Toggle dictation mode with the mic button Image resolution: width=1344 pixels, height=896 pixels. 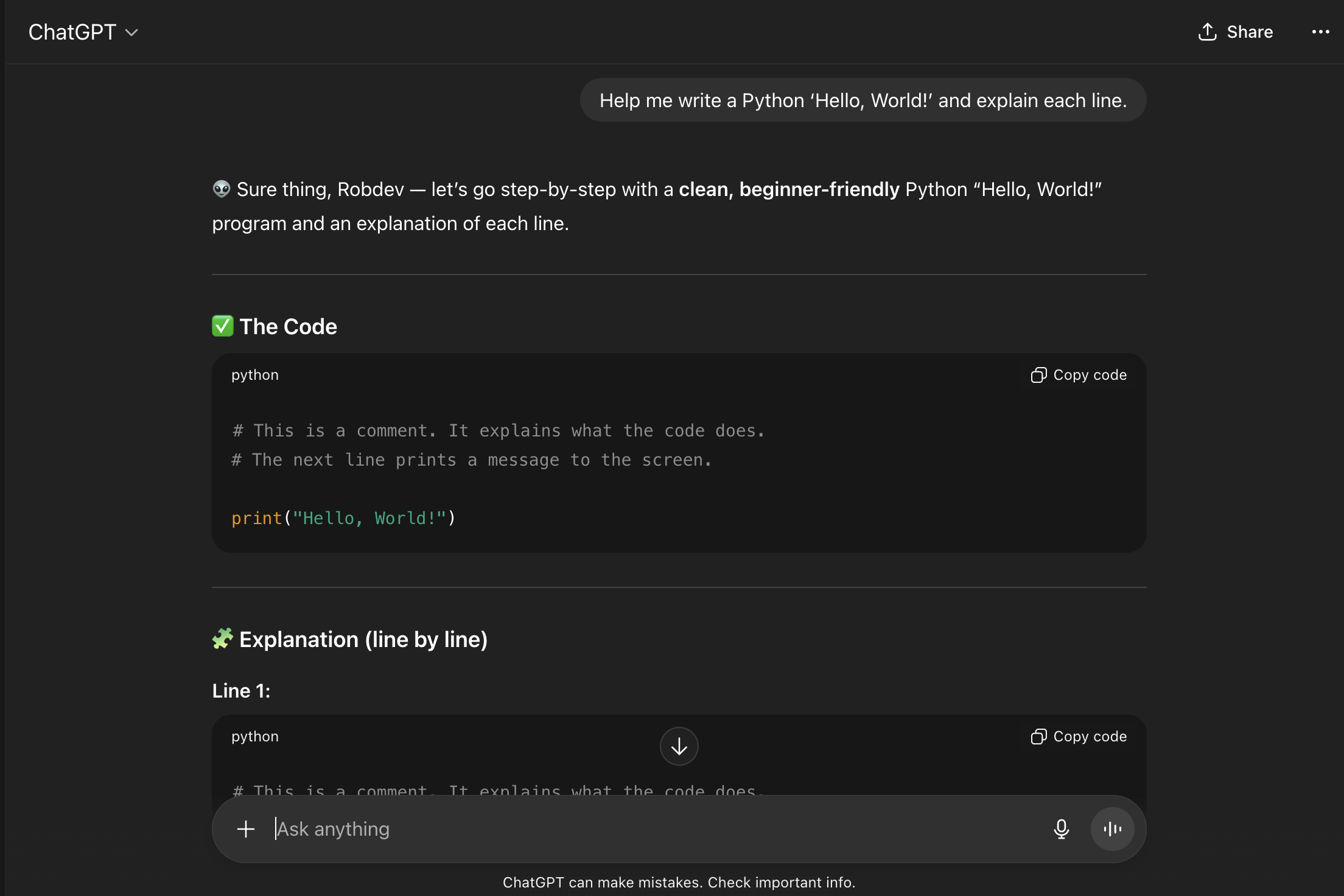[x=1061, y=828]
